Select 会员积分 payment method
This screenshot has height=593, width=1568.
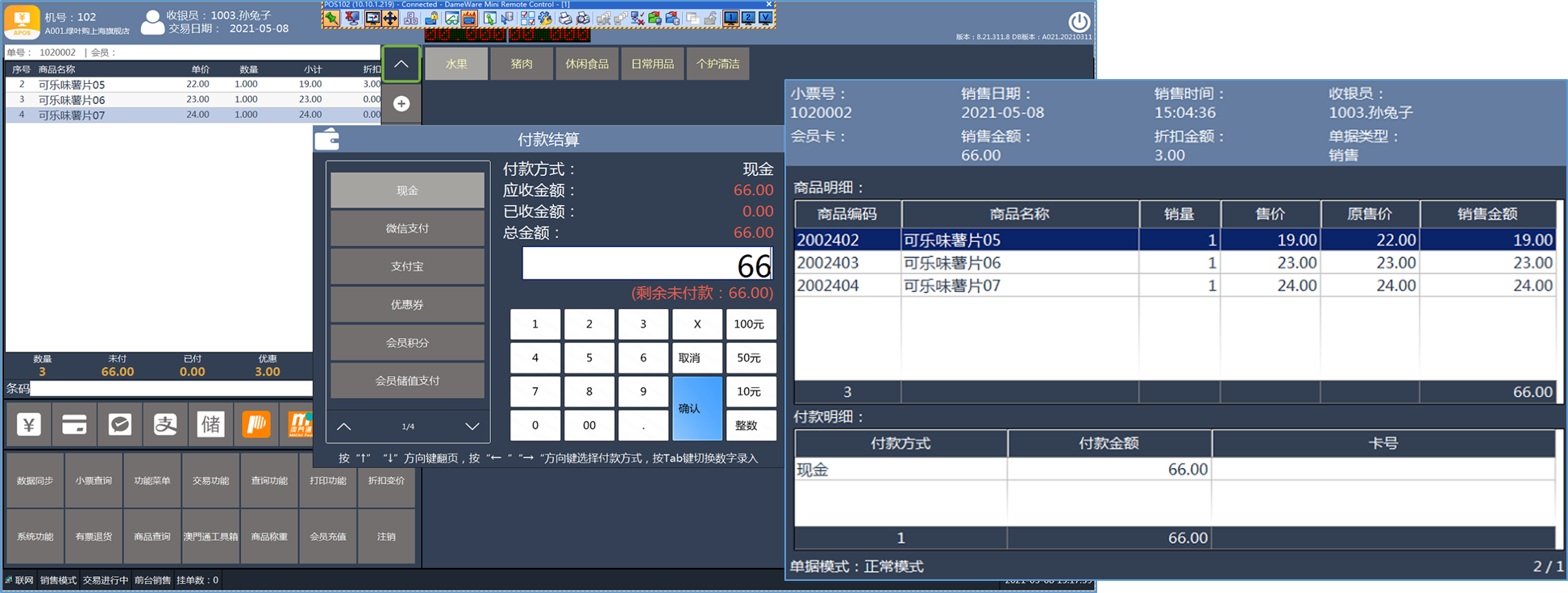tap(407, 342)
